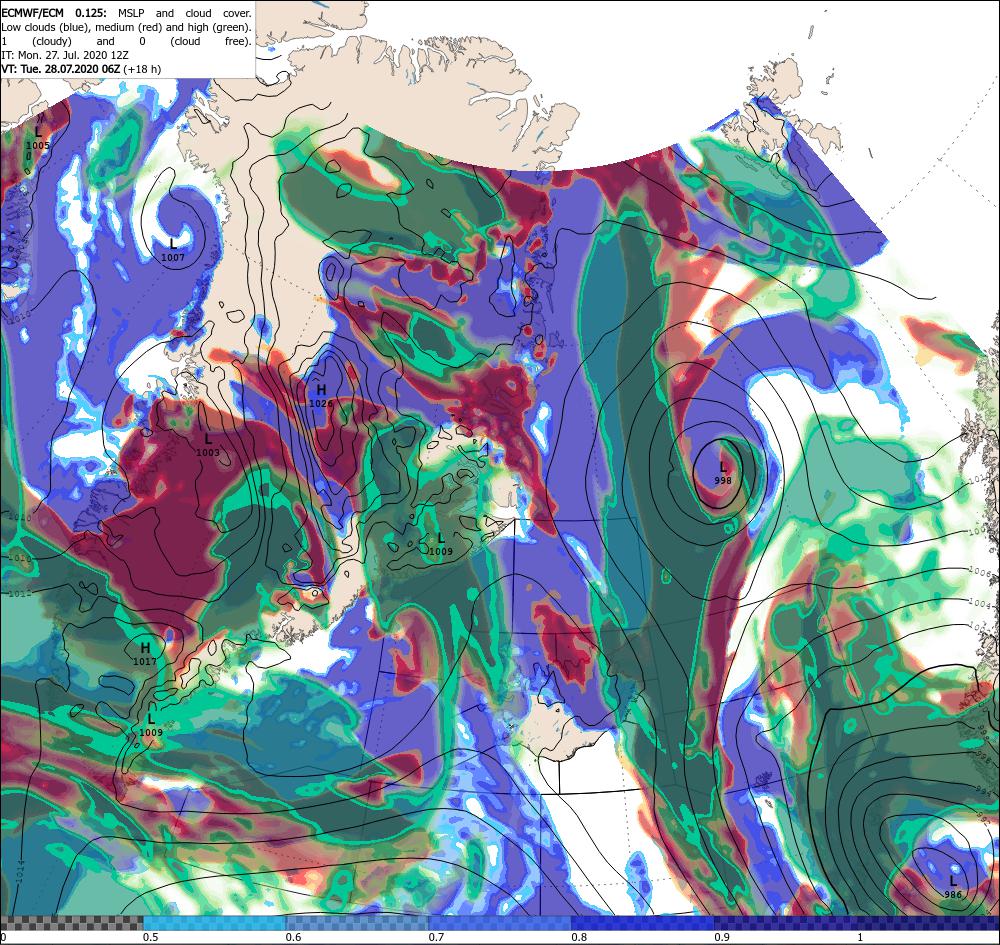Click the 0.8 to 0.9 dark blue legend segment
The image size is (1000, 945).
643,923
